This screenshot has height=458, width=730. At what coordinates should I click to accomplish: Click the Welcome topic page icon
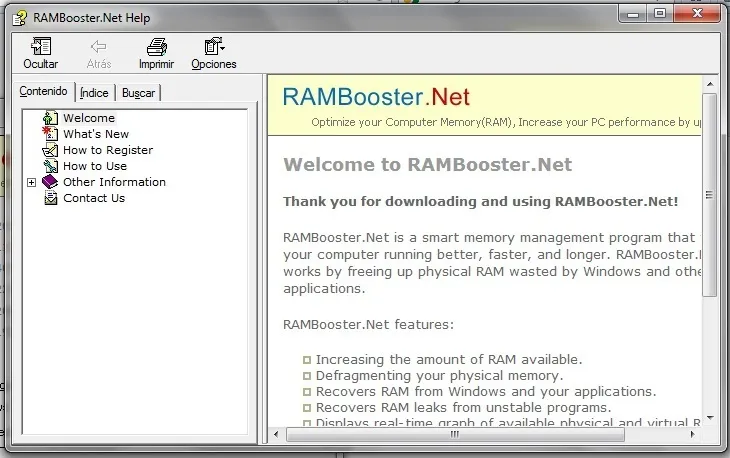(50, 118)
